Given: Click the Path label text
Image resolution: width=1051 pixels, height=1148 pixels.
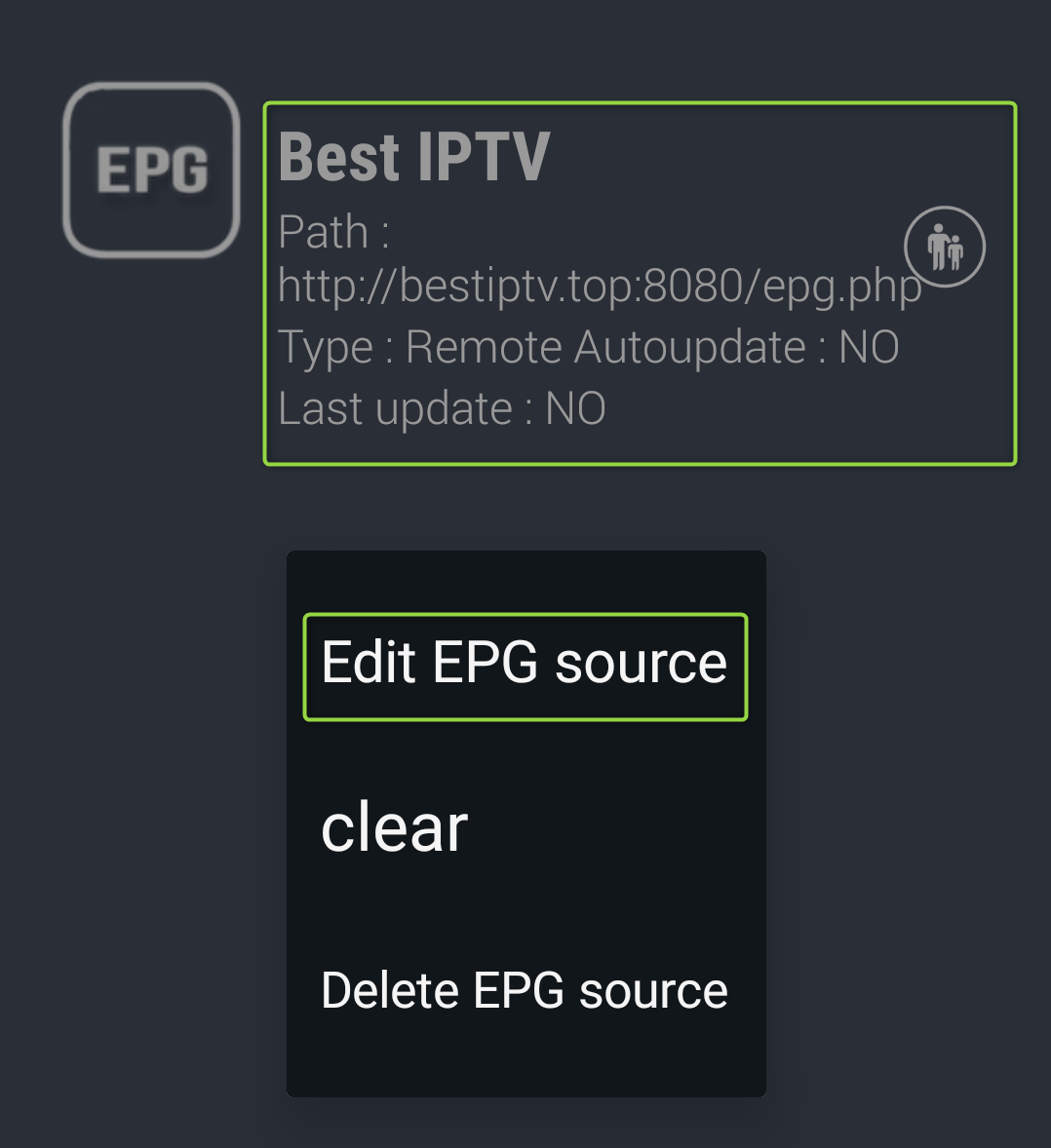Looking at the screenshot, I should click(x=333, y=232).
